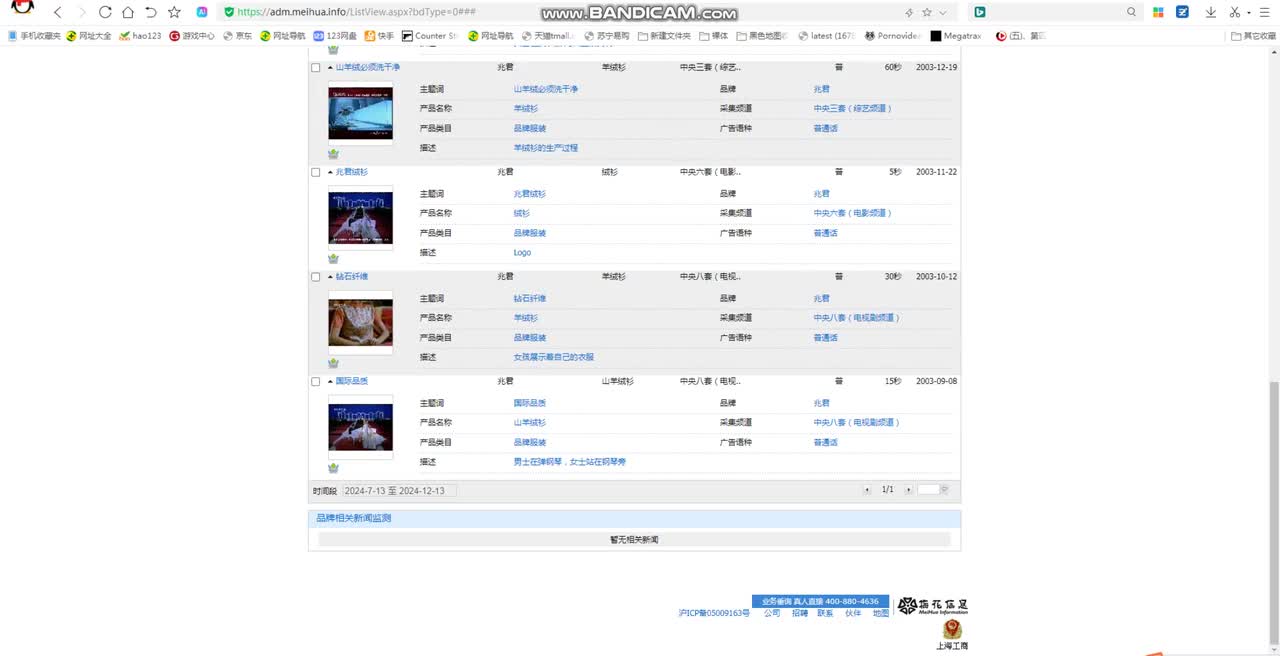Open the browser main menu icon

(1263, 12)
